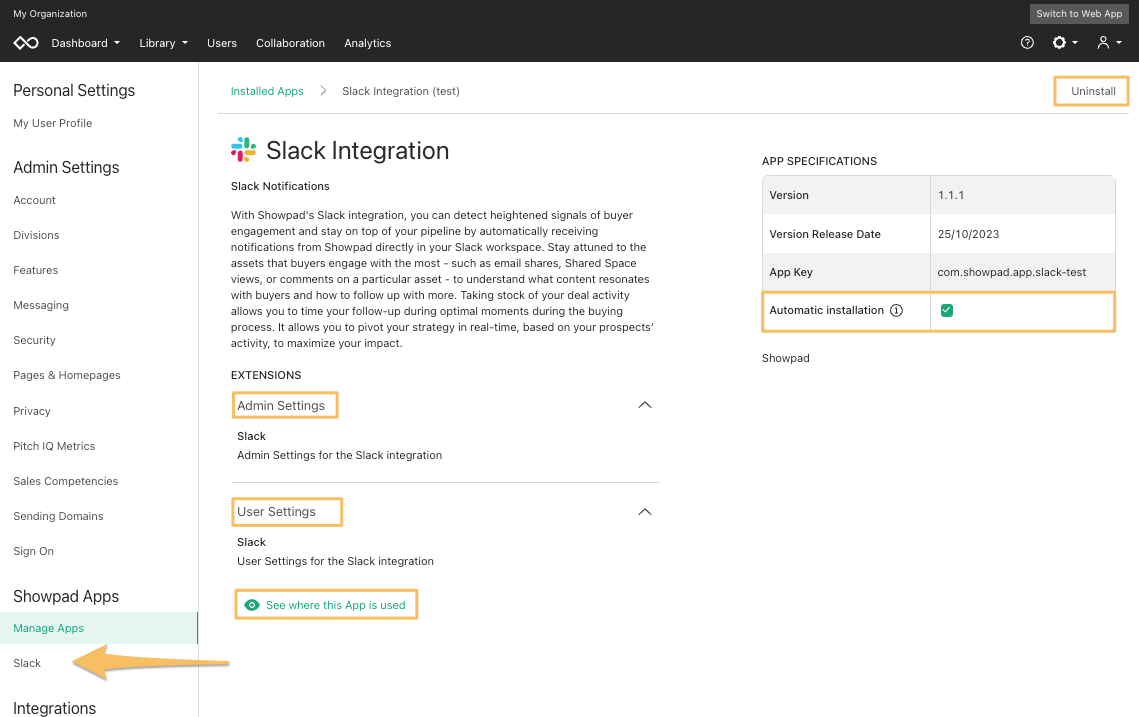Collapse the Admin Settings extension chevron

pos(644,405)
